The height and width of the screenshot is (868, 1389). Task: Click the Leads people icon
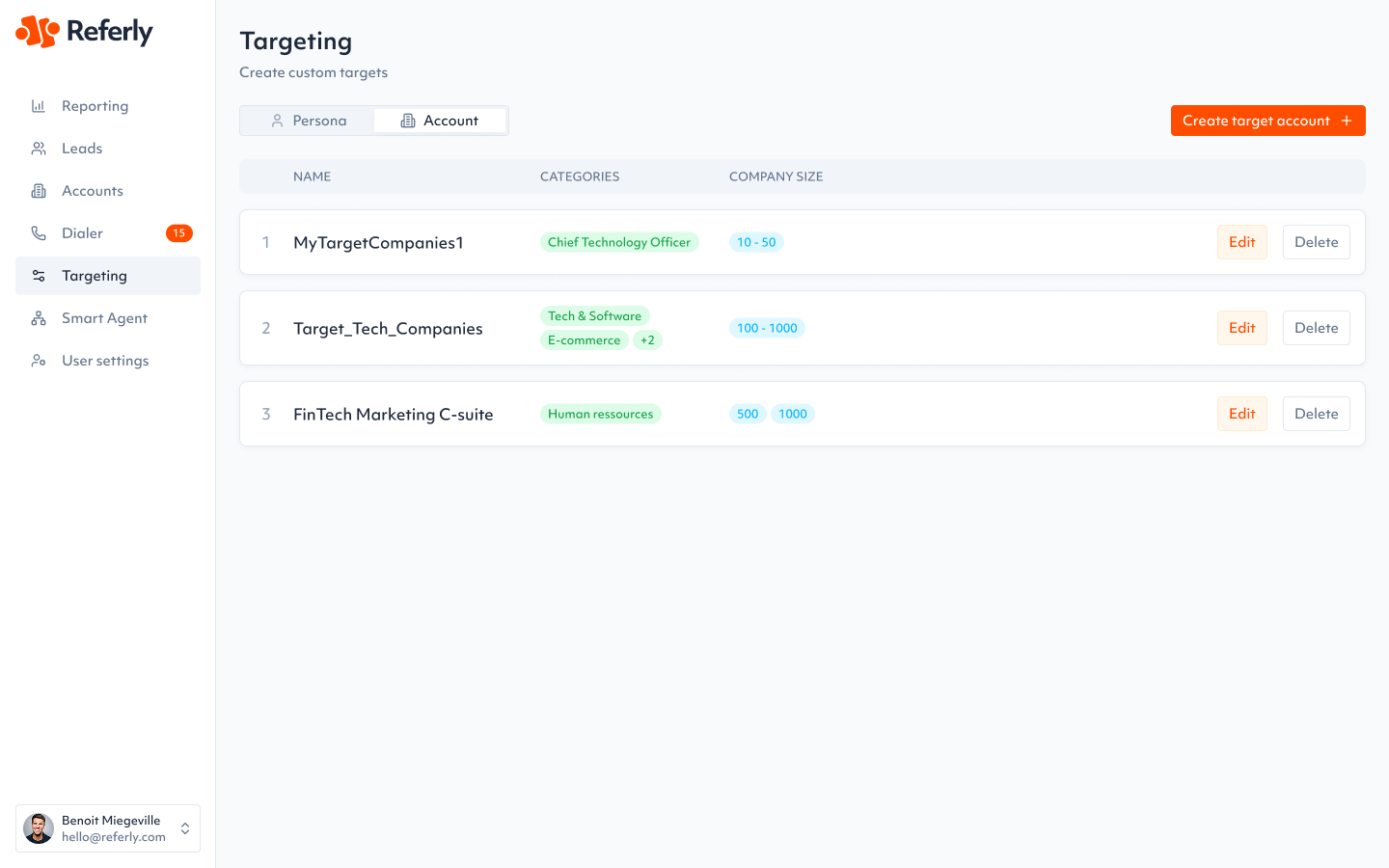point(39,149)
